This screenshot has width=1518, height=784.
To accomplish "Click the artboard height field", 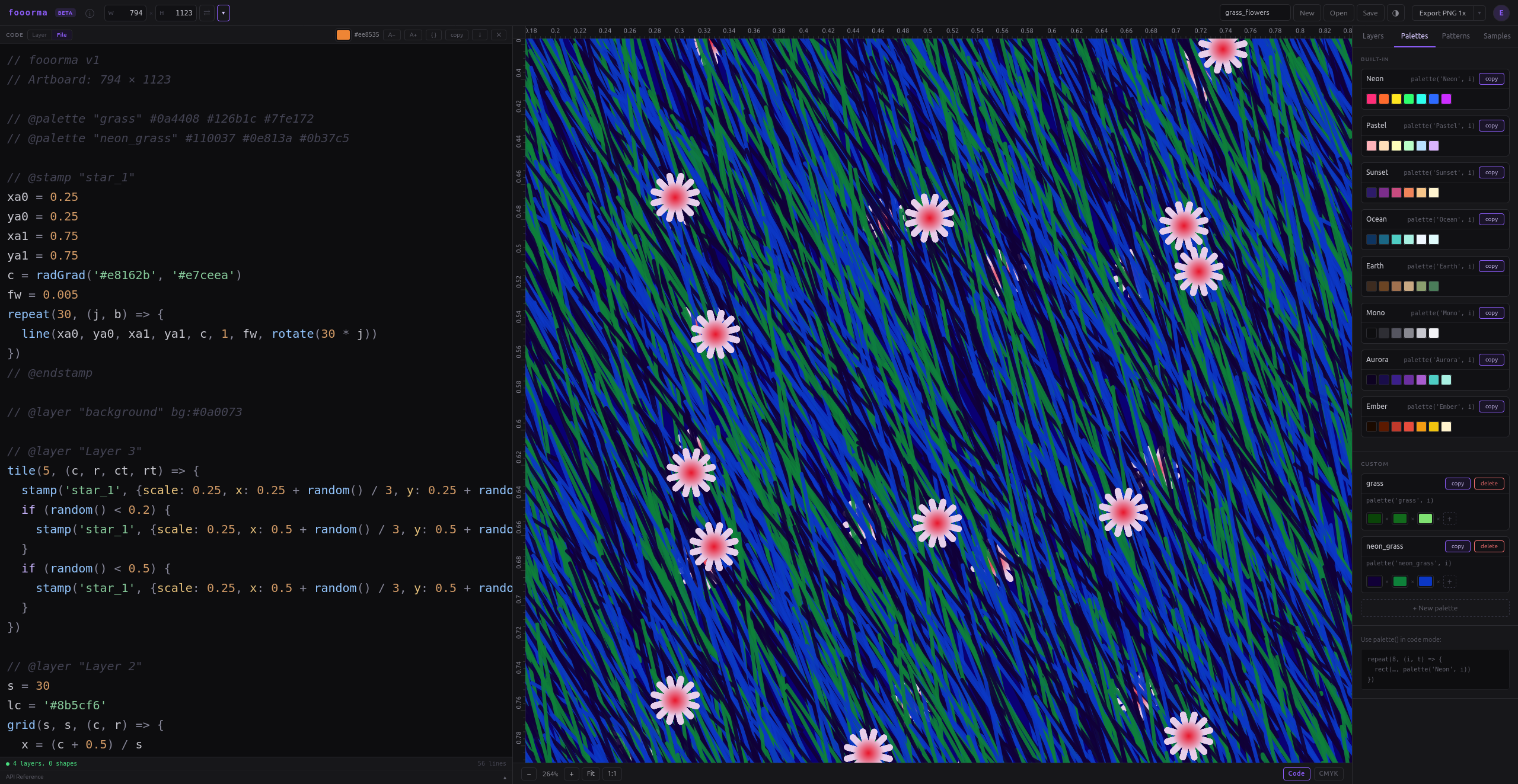I will 176,13.
